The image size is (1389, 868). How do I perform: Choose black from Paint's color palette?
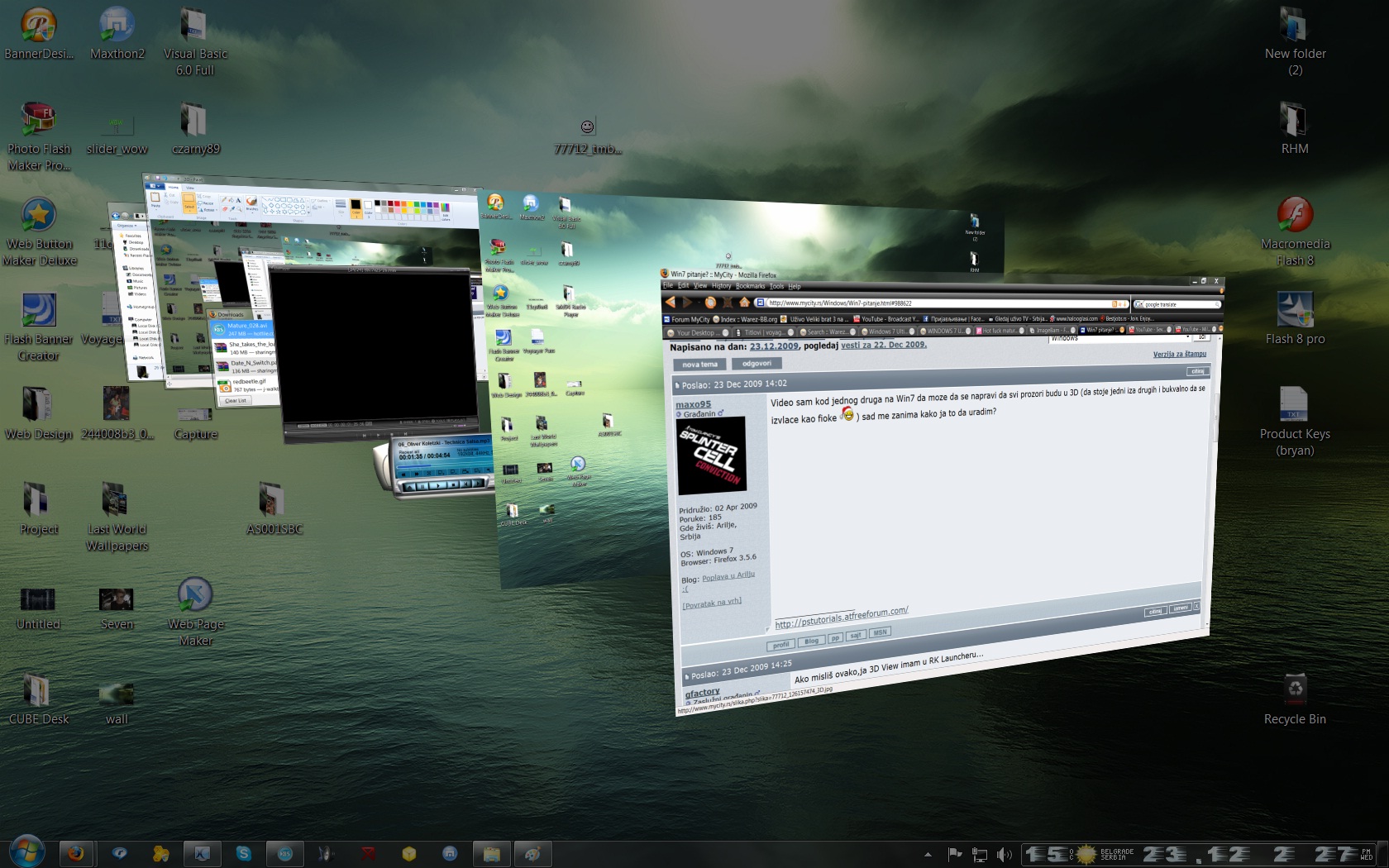[x=377, y=203]
